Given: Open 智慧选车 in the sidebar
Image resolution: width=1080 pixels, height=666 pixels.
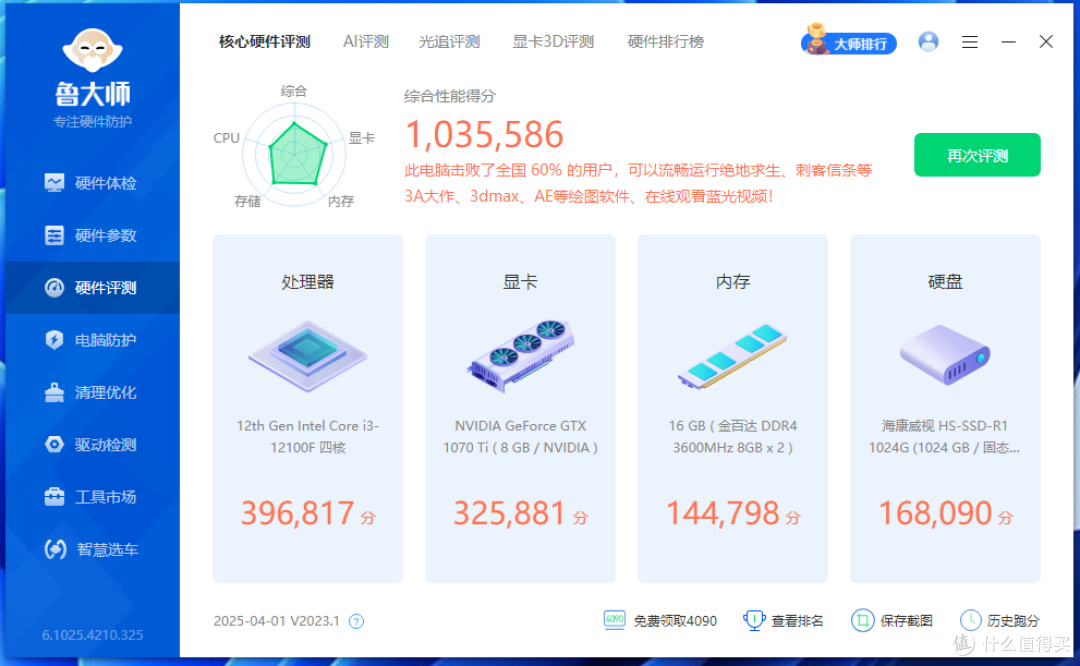Looking at the screenshot, I should pyautogui.click(x=92, y=550).
